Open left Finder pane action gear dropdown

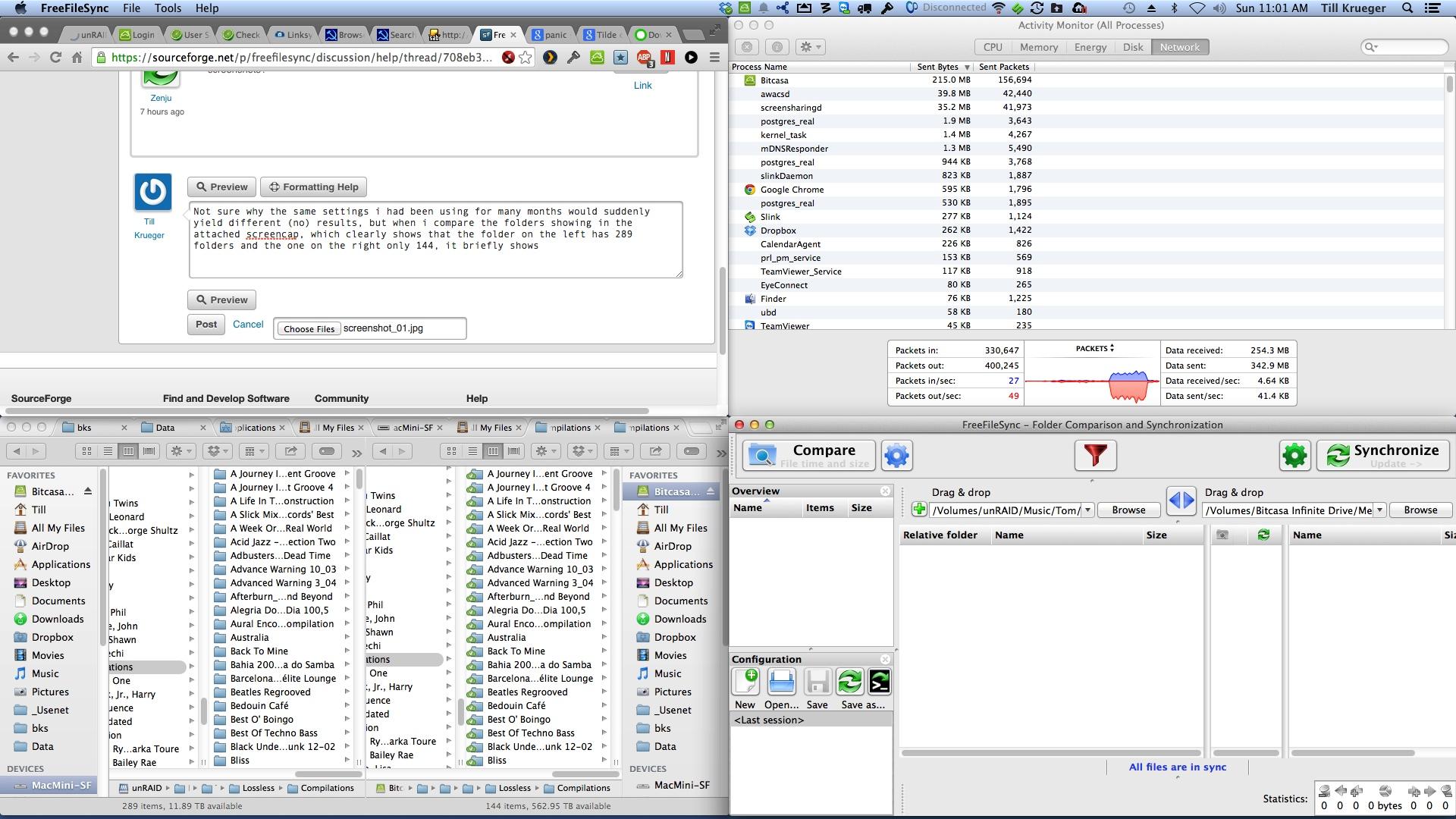point(181,451)
